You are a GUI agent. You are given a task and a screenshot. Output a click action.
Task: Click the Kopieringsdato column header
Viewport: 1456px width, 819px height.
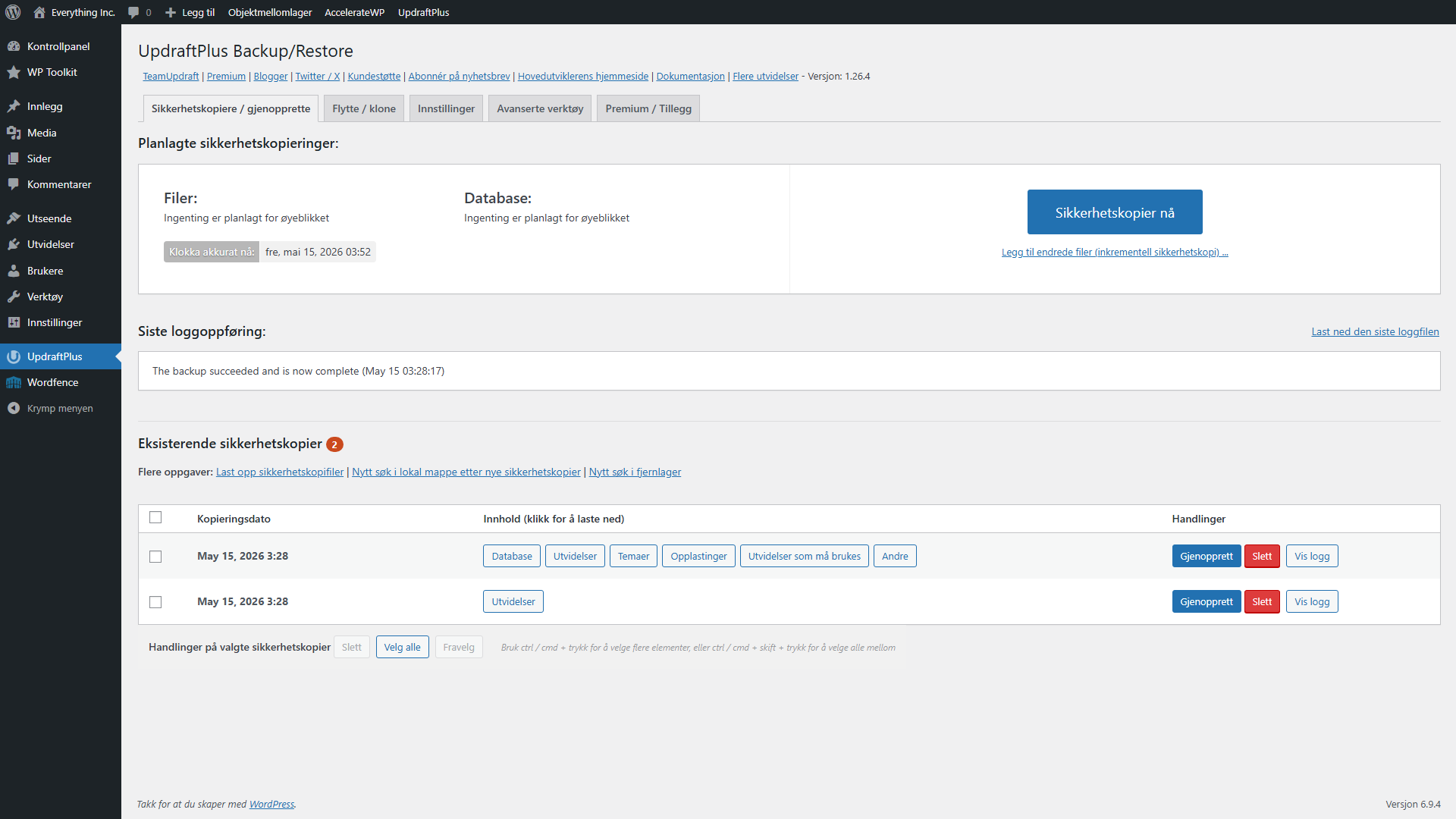[234, 519]
